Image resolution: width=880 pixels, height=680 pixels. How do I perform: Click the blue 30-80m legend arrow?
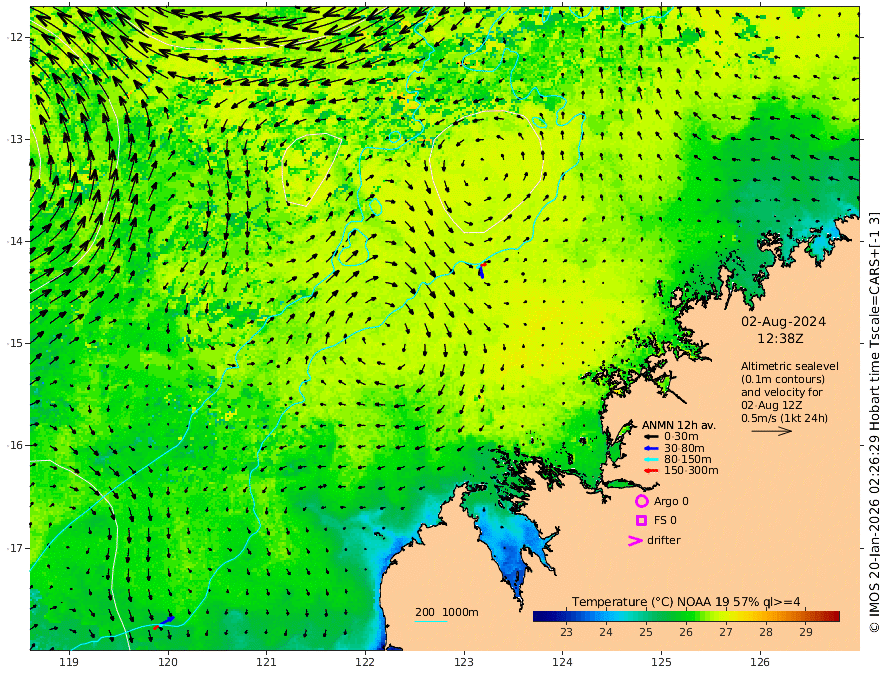click(x=651, y=448)
